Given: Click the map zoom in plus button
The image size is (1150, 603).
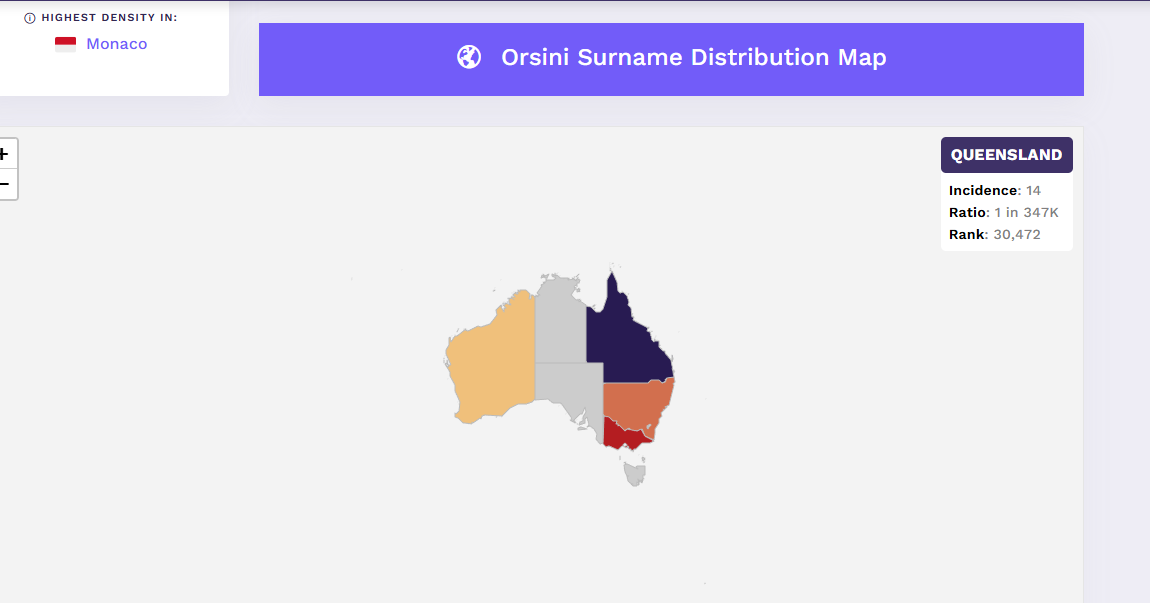Looking at the screenshot, I should click(6, 154).
